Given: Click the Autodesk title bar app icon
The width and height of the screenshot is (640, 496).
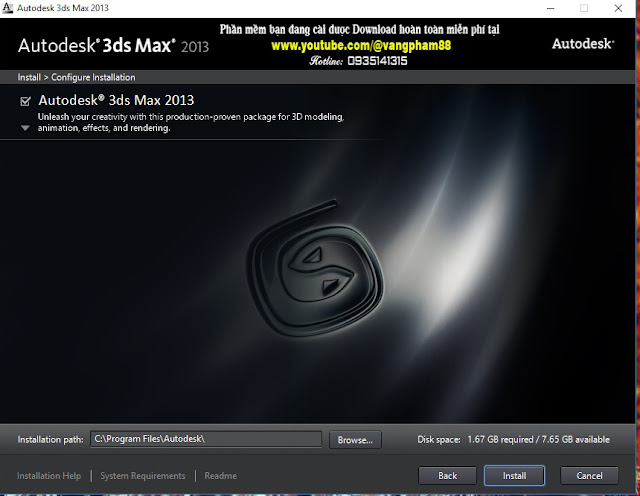Looking at the screenshot, I should (7, 8).
